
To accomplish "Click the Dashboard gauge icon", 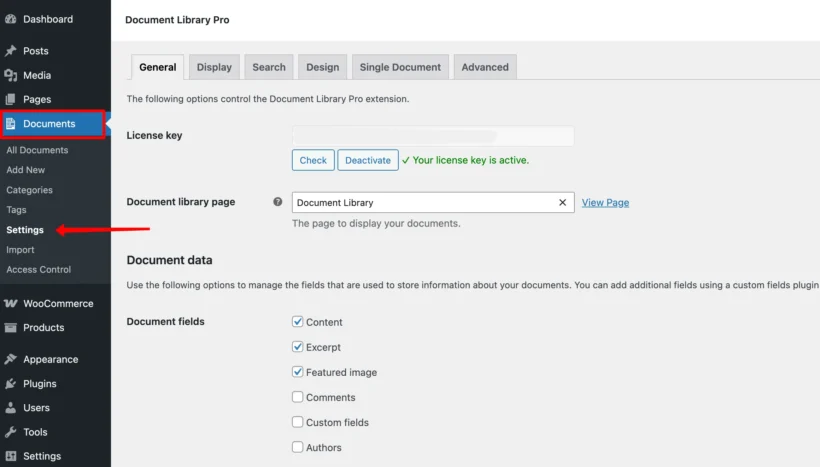I will click(x=10, y=19).
